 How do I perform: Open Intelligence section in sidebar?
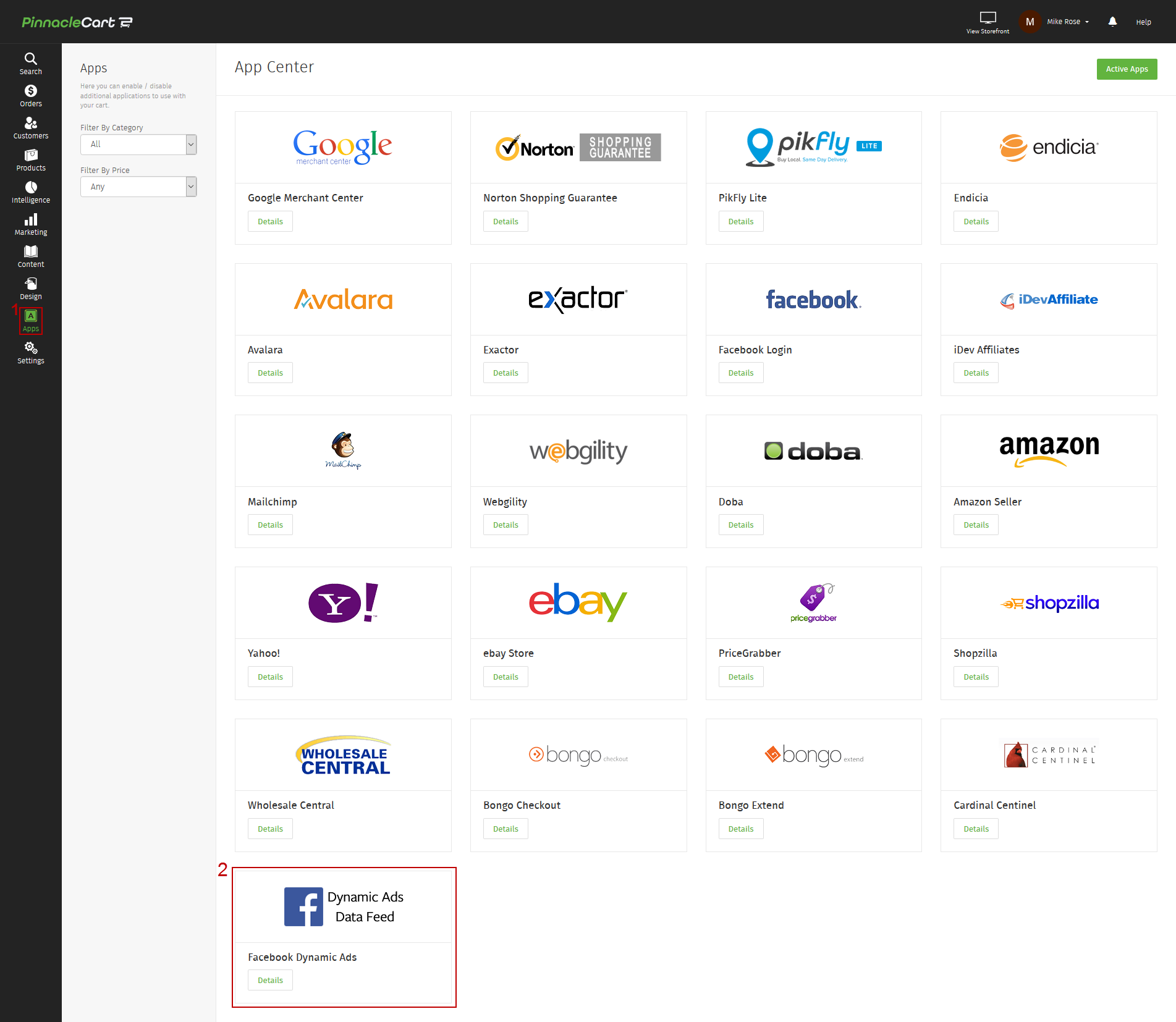pyautogui.click(x=30, y=192)
